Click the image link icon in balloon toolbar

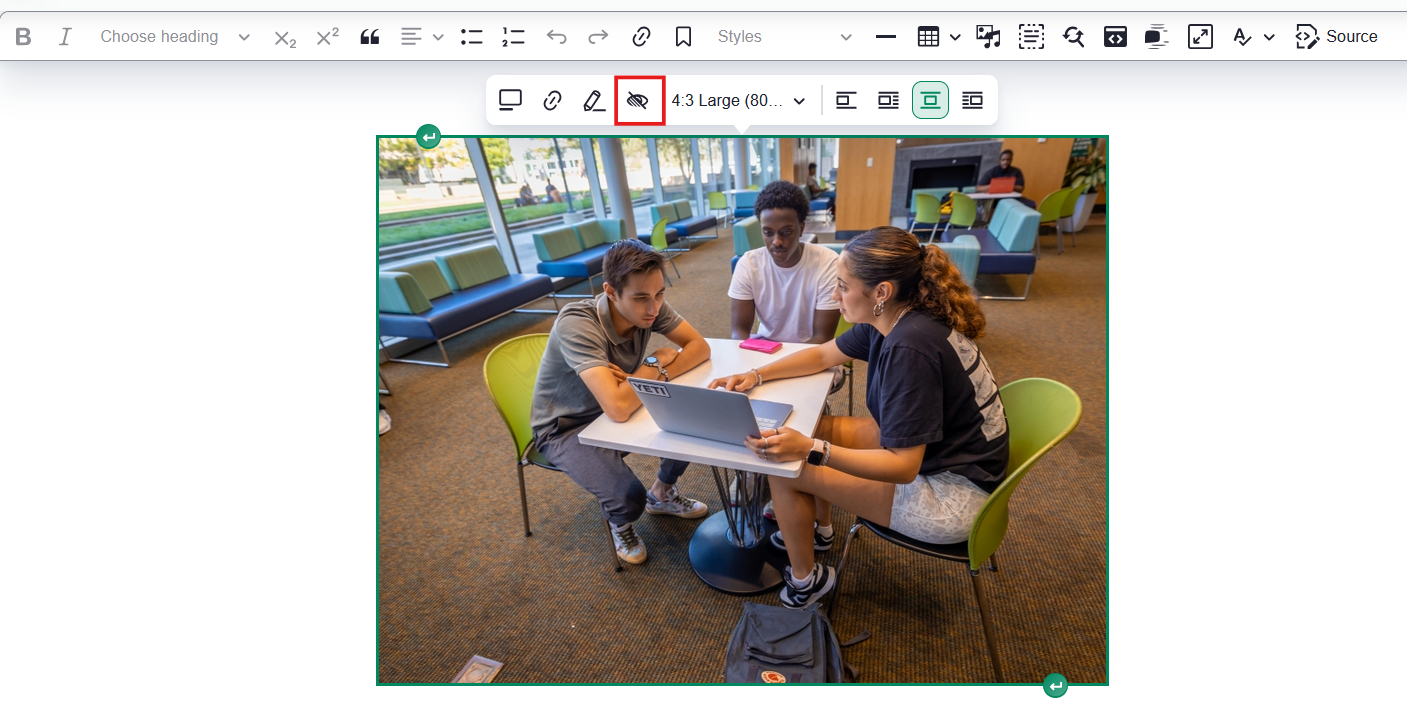click(x=552, y=100)
